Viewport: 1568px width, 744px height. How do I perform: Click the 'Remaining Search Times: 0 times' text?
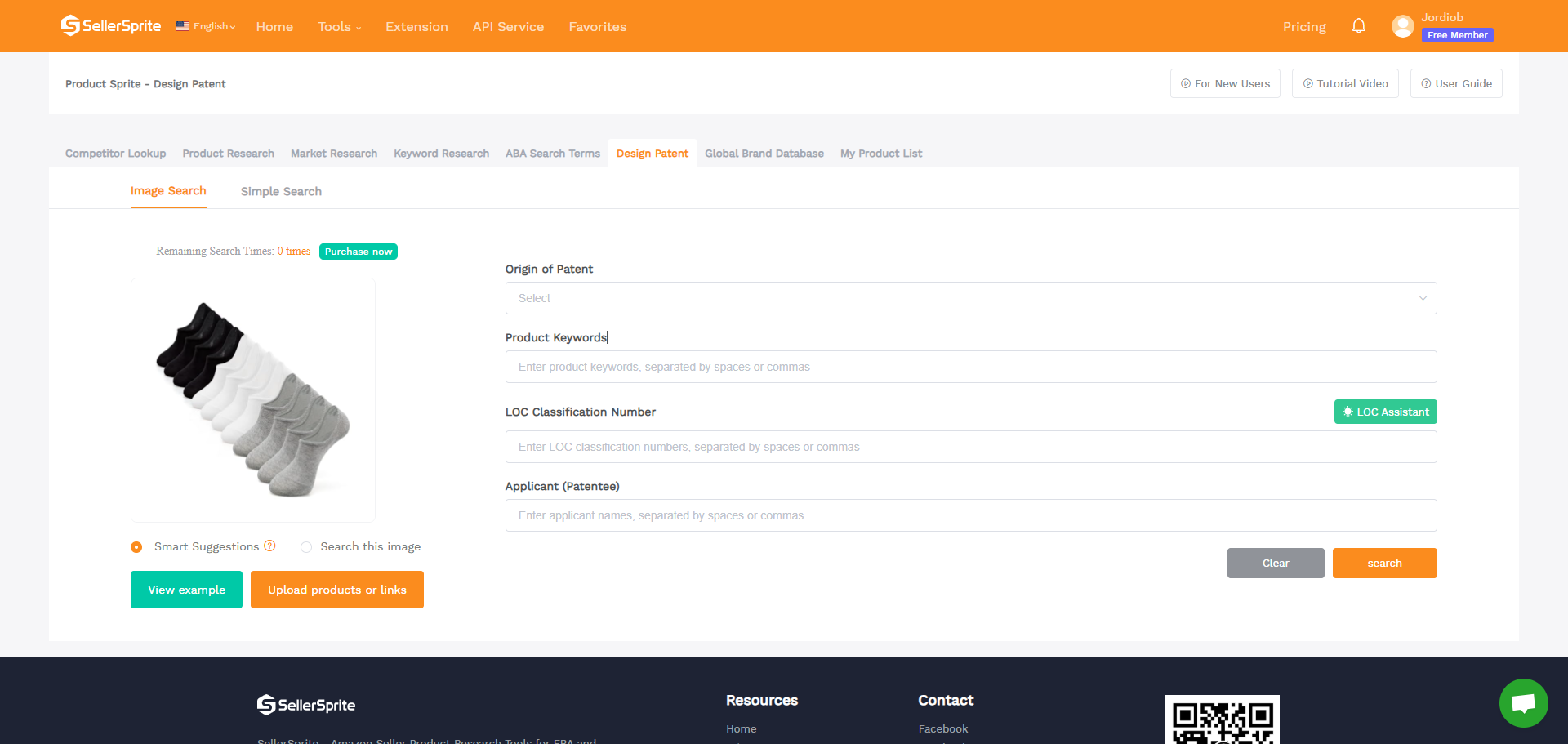[234, 251]
